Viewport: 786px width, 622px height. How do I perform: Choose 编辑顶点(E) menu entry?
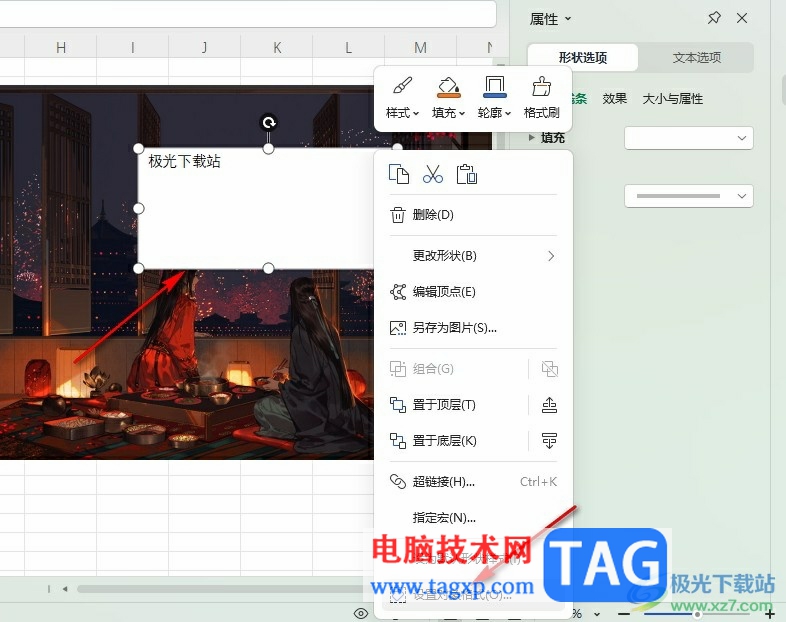tap(473, 292)
